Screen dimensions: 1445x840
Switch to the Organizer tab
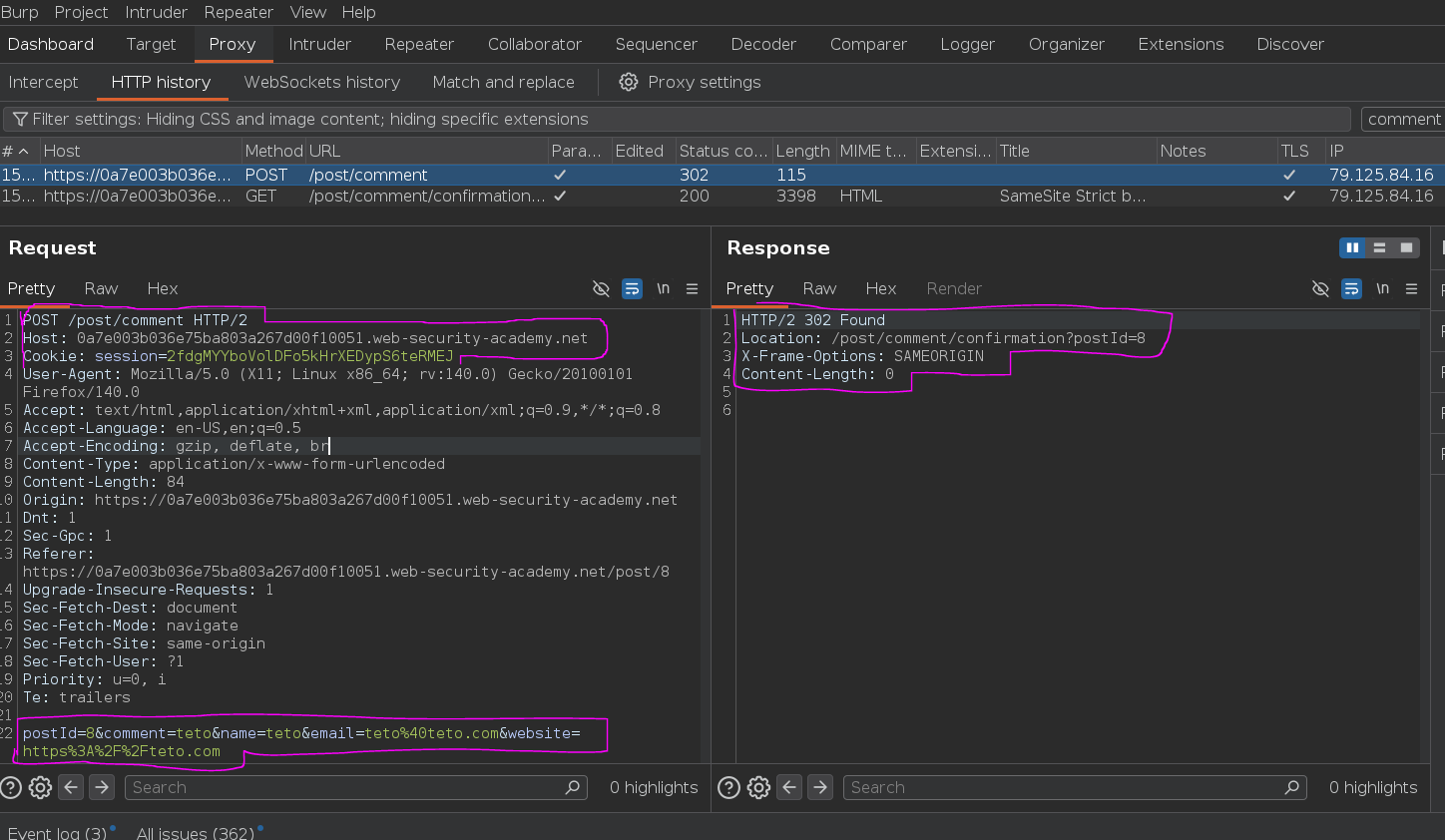click(x=1067, y=44)
